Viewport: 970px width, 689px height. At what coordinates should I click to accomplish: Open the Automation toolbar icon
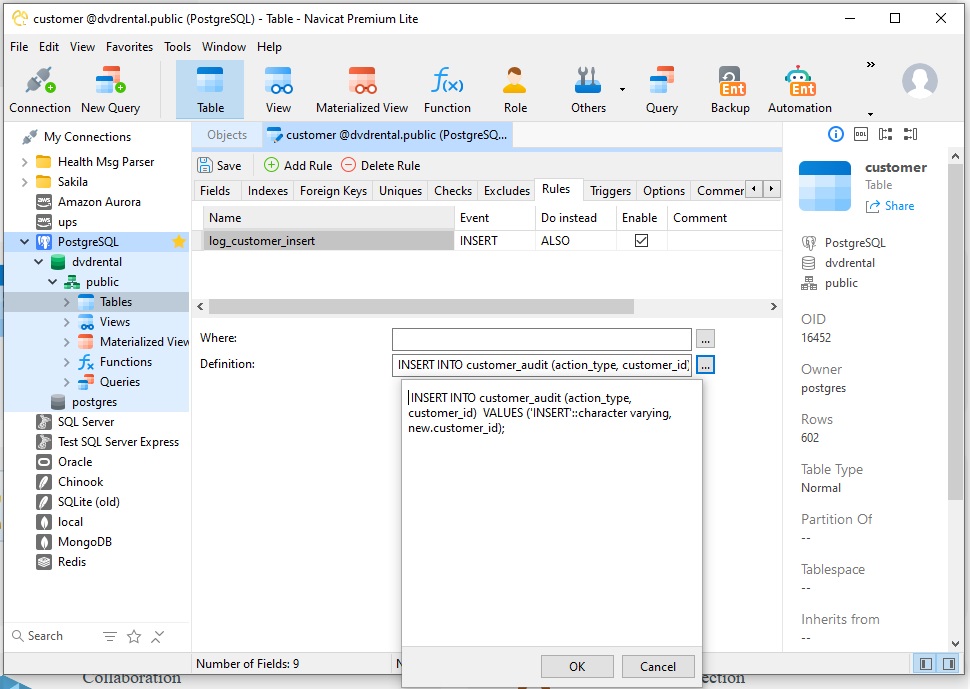coord(800,90)
